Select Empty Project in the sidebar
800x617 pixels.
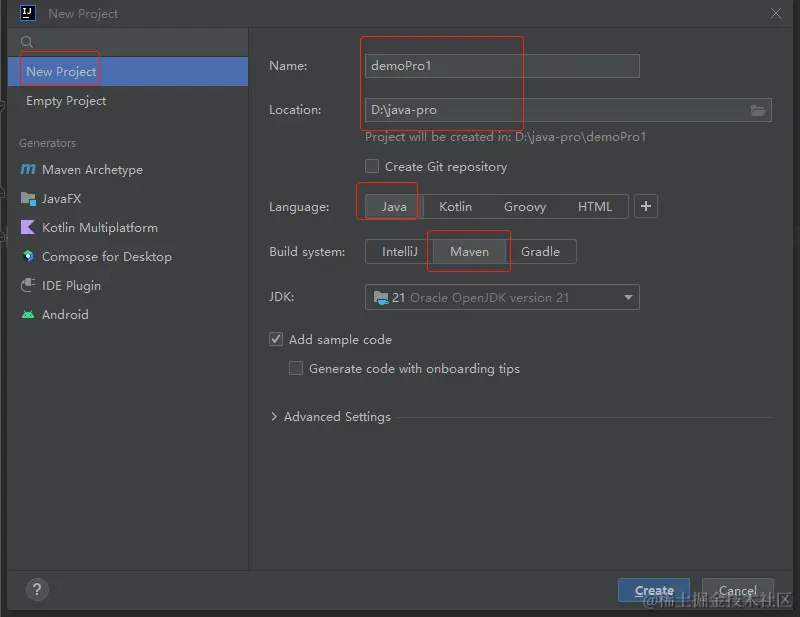point(128,101)
